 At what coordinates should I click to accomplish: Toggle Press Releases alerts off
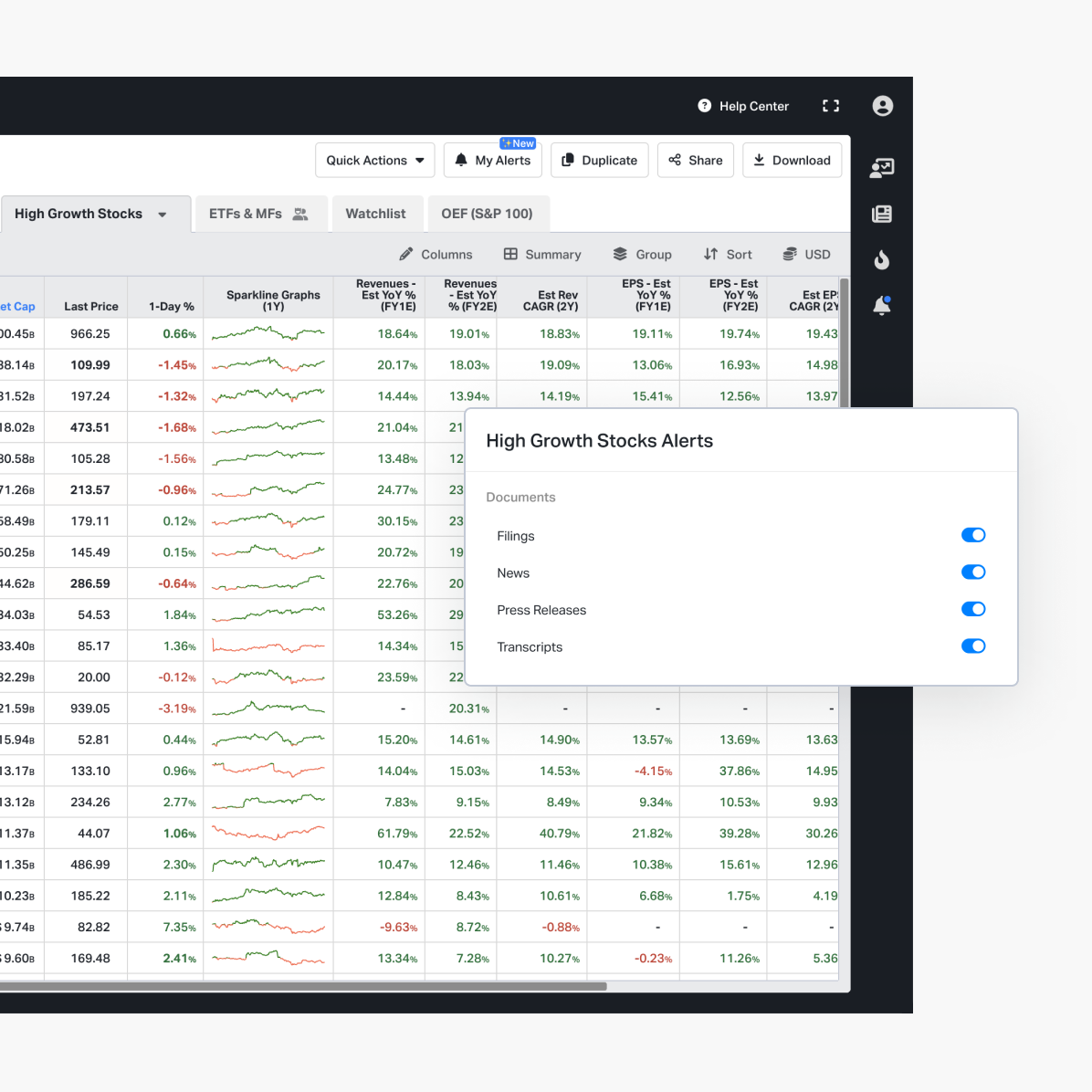coord(973,609)
